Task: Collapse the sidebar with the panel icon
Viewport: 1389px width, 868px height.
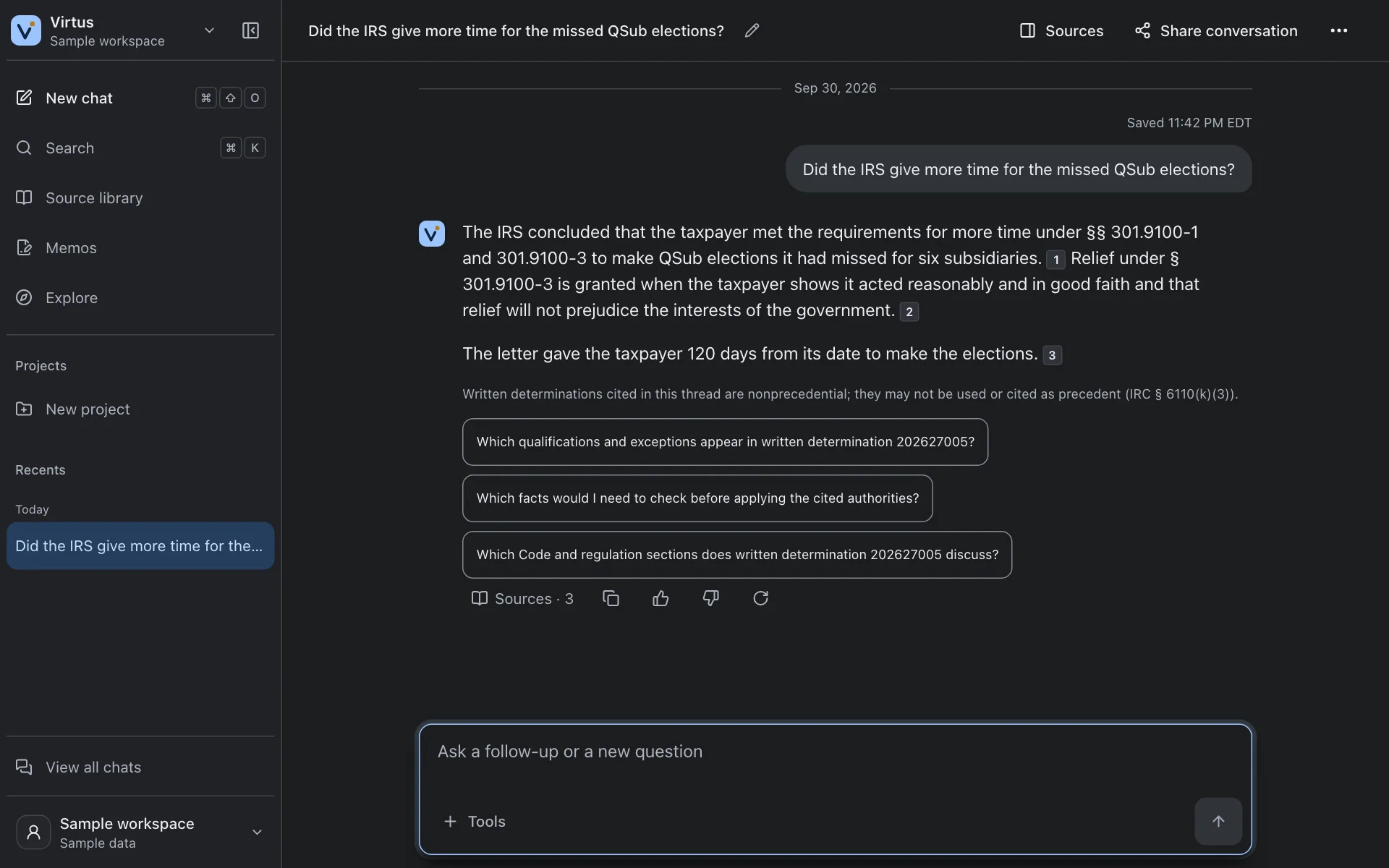Action: coord(250,30)
